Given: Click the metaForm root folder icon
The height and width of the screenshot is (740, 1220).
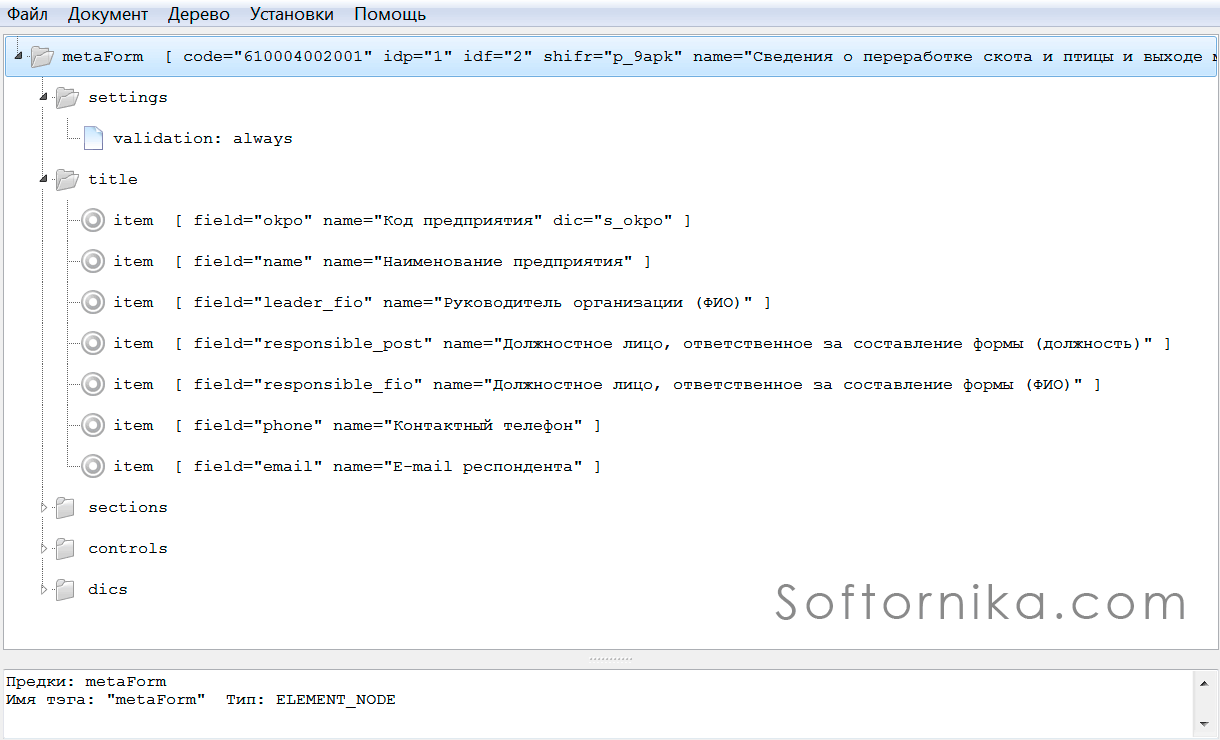Looking at the screenshot, I should (x=42, y=57).
